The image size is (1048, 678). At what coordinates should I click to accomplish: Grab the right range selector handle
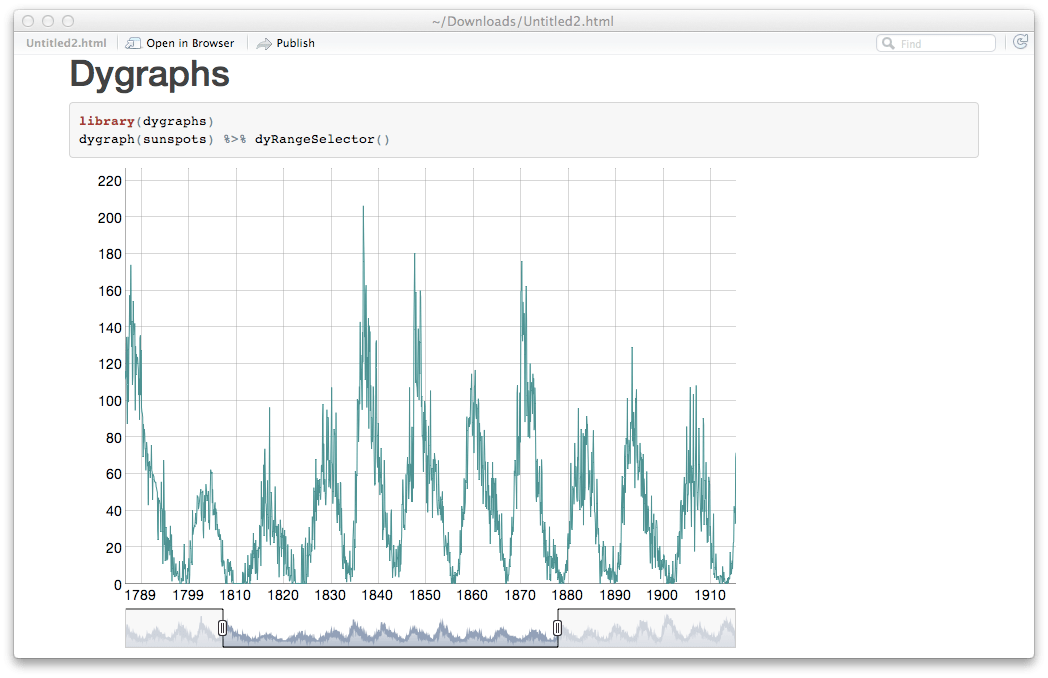point(557,628)
